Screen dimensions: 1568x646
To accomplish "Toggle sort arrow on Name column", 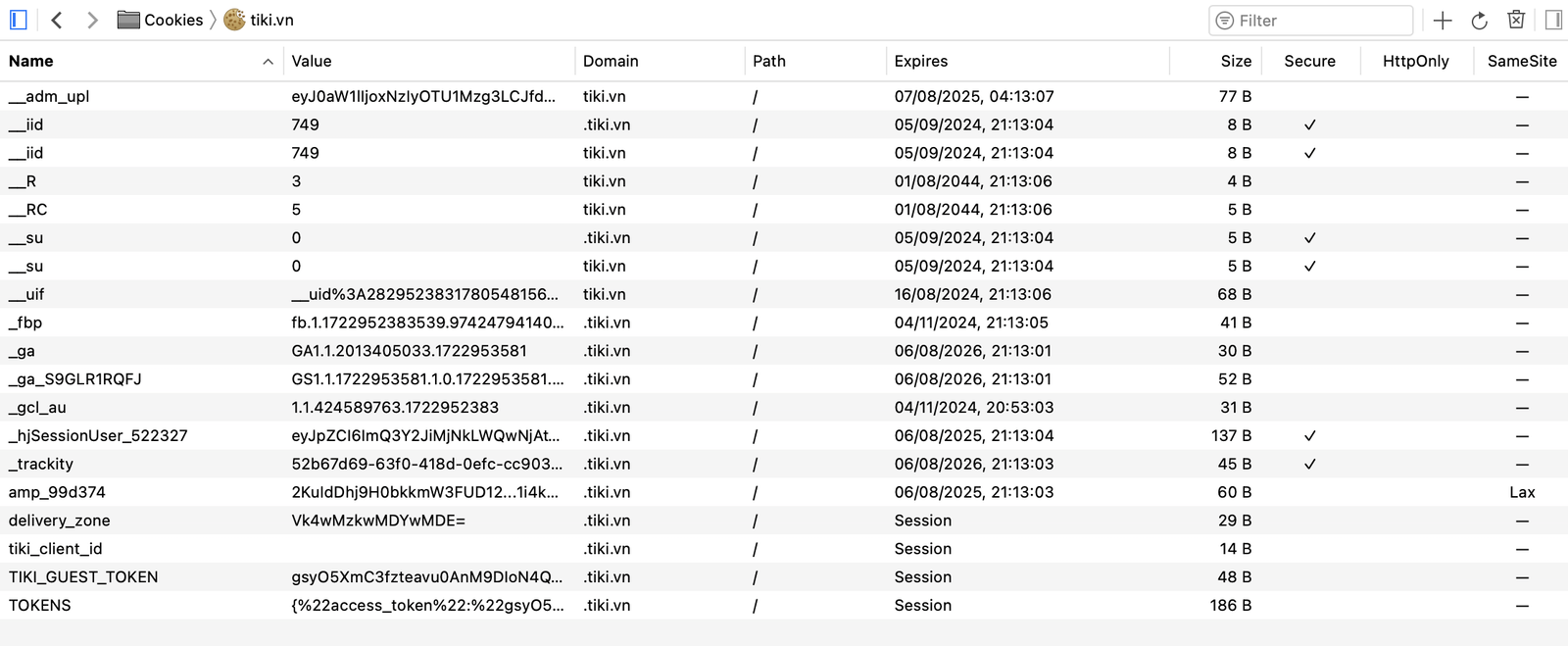I will (268, 61).
